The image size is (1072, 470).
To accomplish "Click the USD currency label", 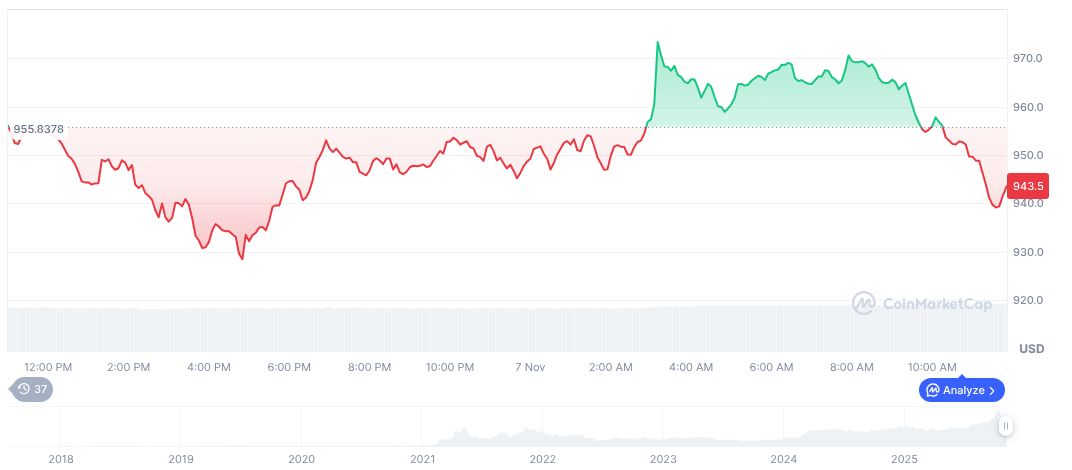I will coord(1031,348).
